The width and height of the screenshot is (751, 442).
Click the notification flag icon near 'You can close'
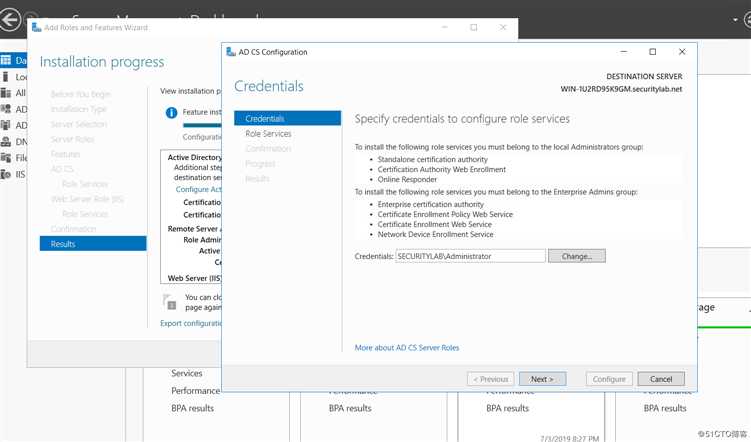click(x=170, y=302)
